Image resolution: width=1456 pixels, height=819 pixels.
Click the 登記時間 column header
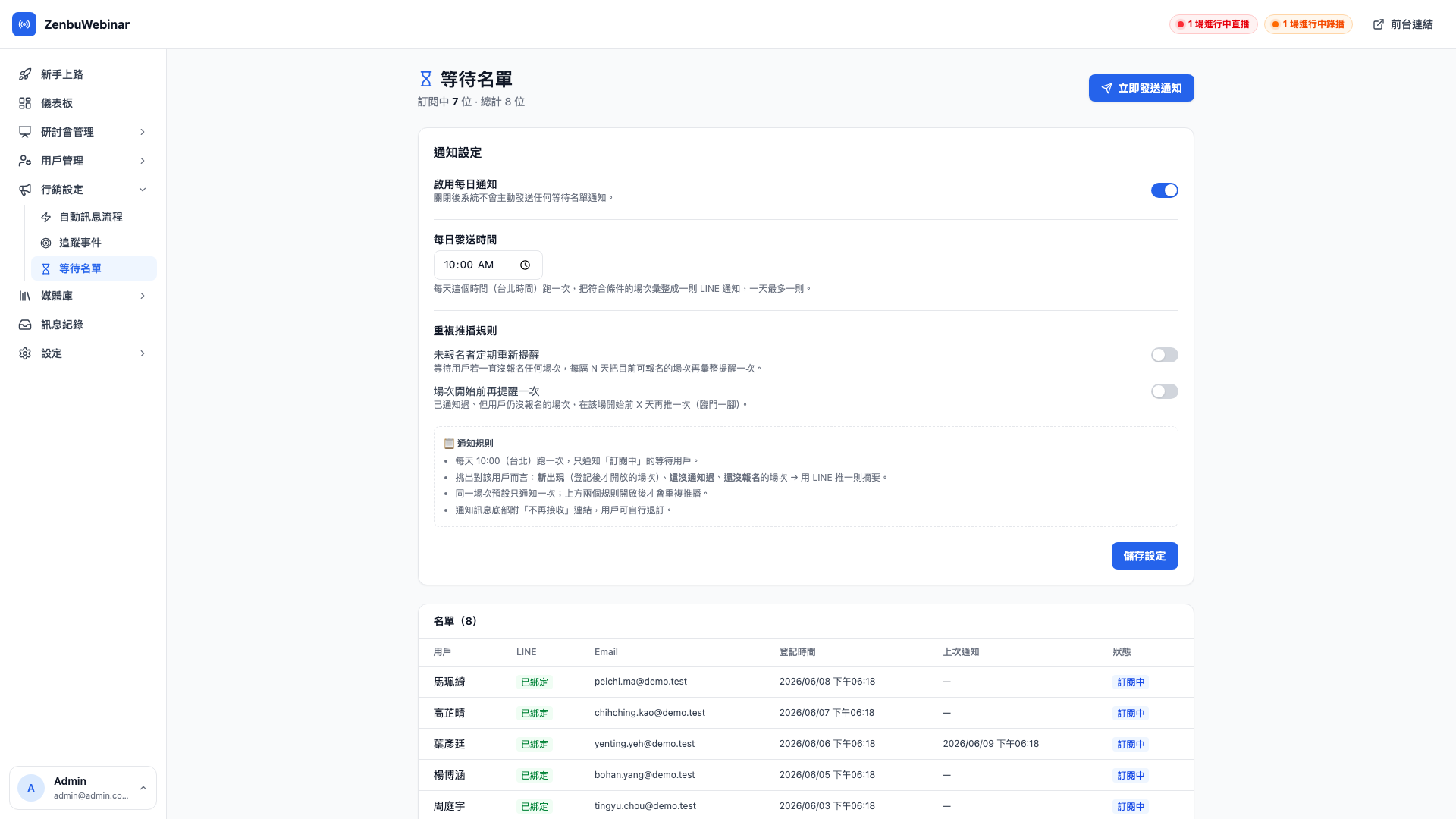coord(797,652)
